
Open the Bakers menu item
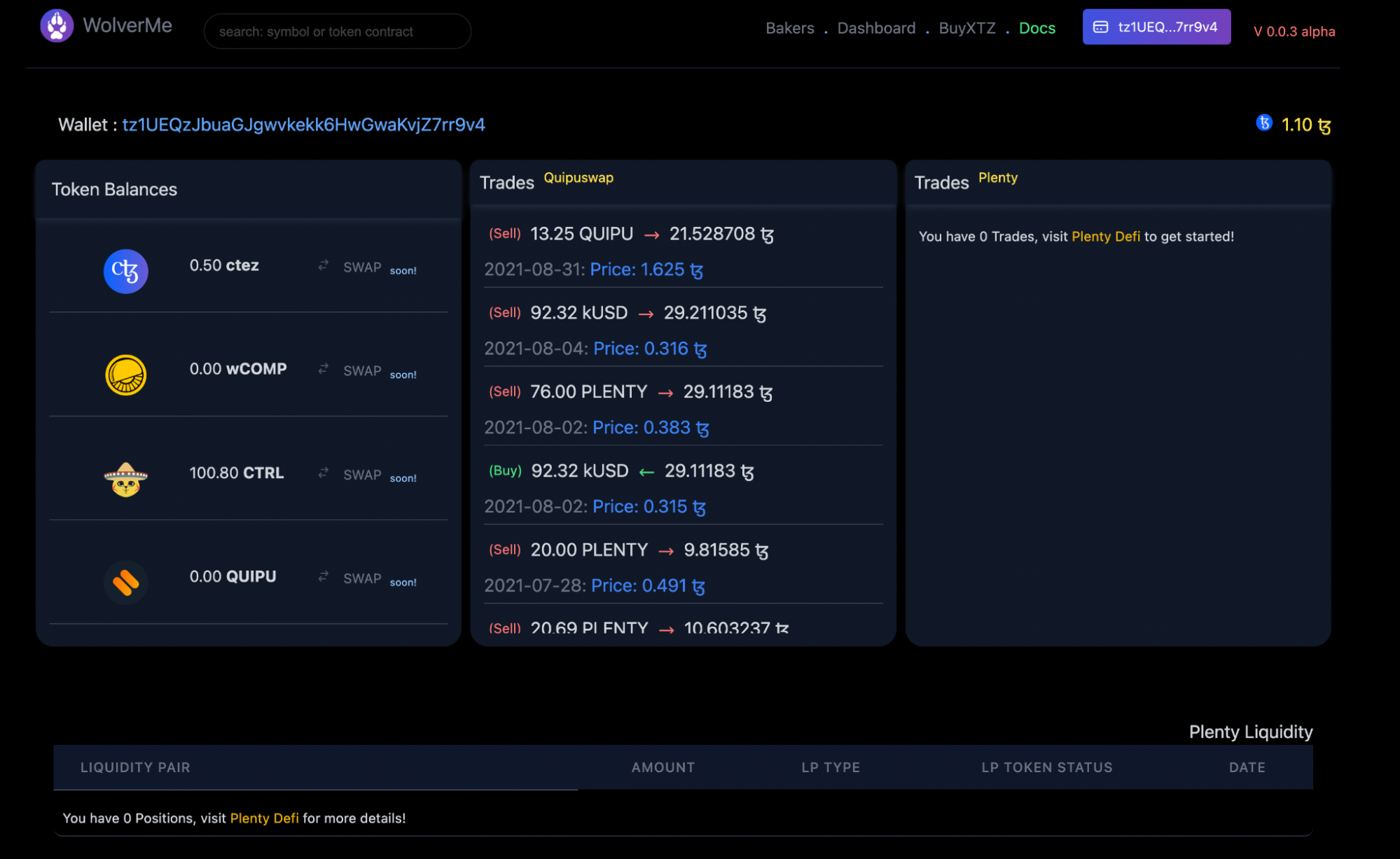[789, 28]
